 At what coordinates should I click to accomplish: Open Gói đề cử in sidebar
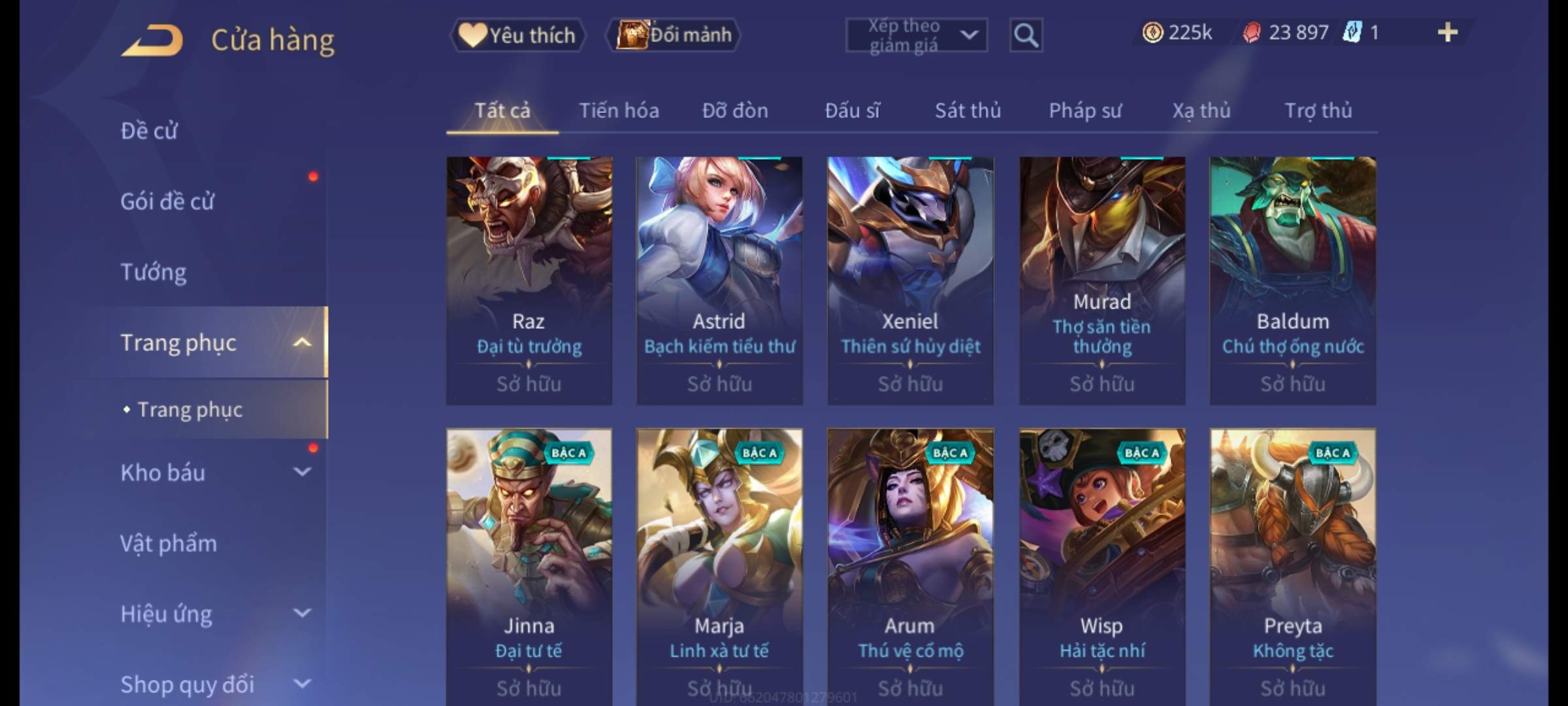(x=167, y=201)
